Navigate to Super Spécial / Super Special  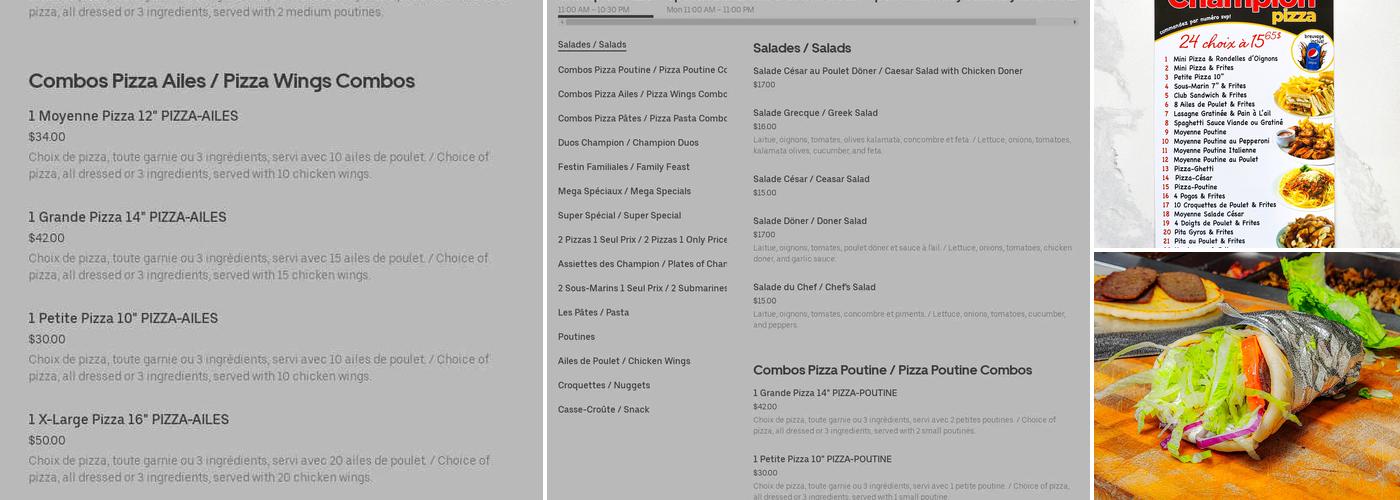(619, 215)
